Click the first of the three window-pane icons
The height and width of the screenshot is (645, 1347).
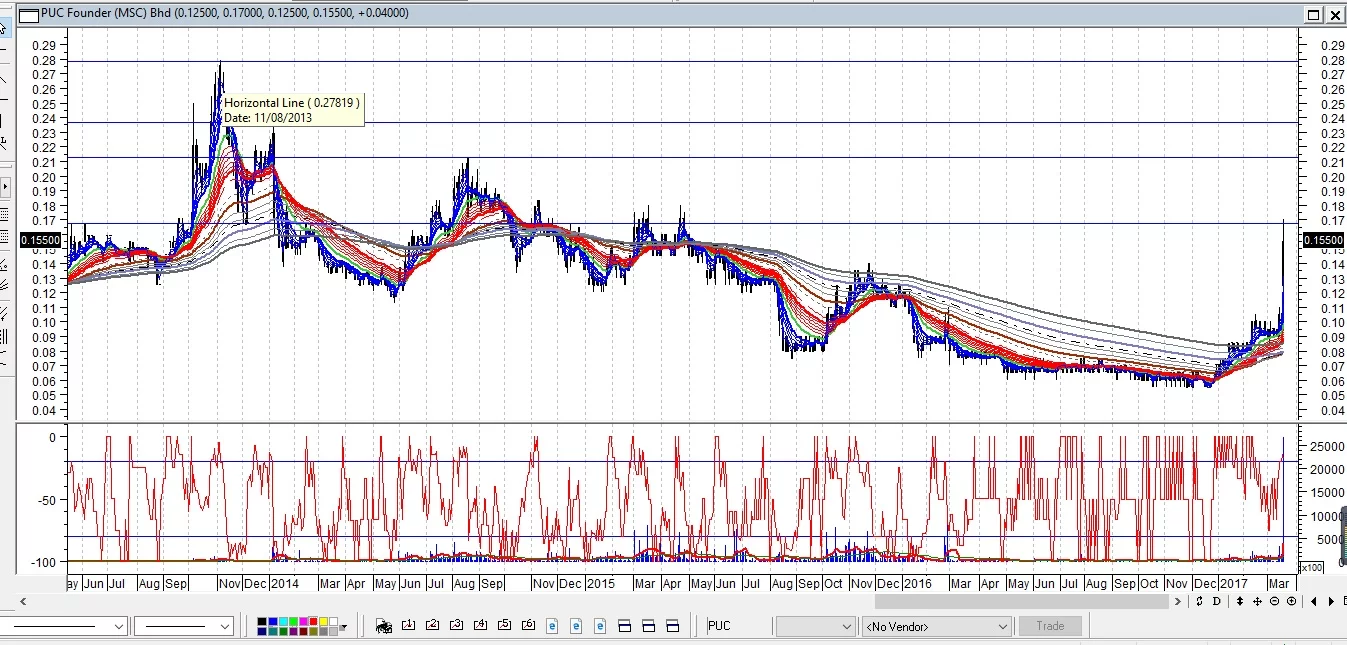[x=624, y=626]
